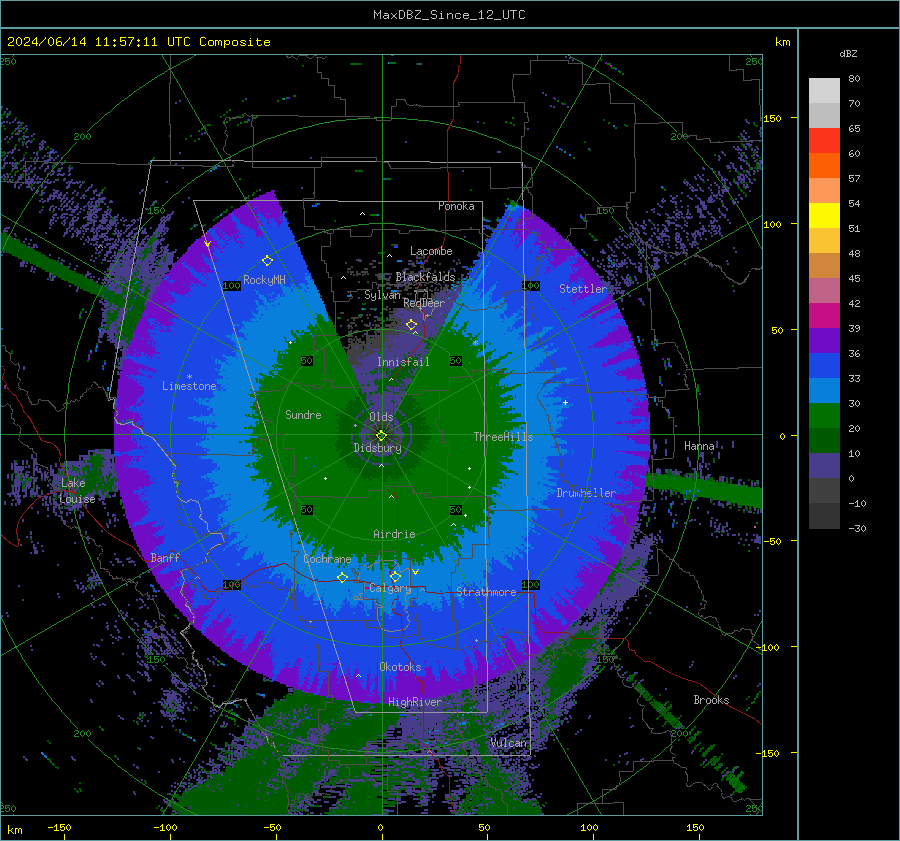The height and width of the screenshot is (841, 900).
Task: Click the Drumheller label
Action: (x=586, y=493)
